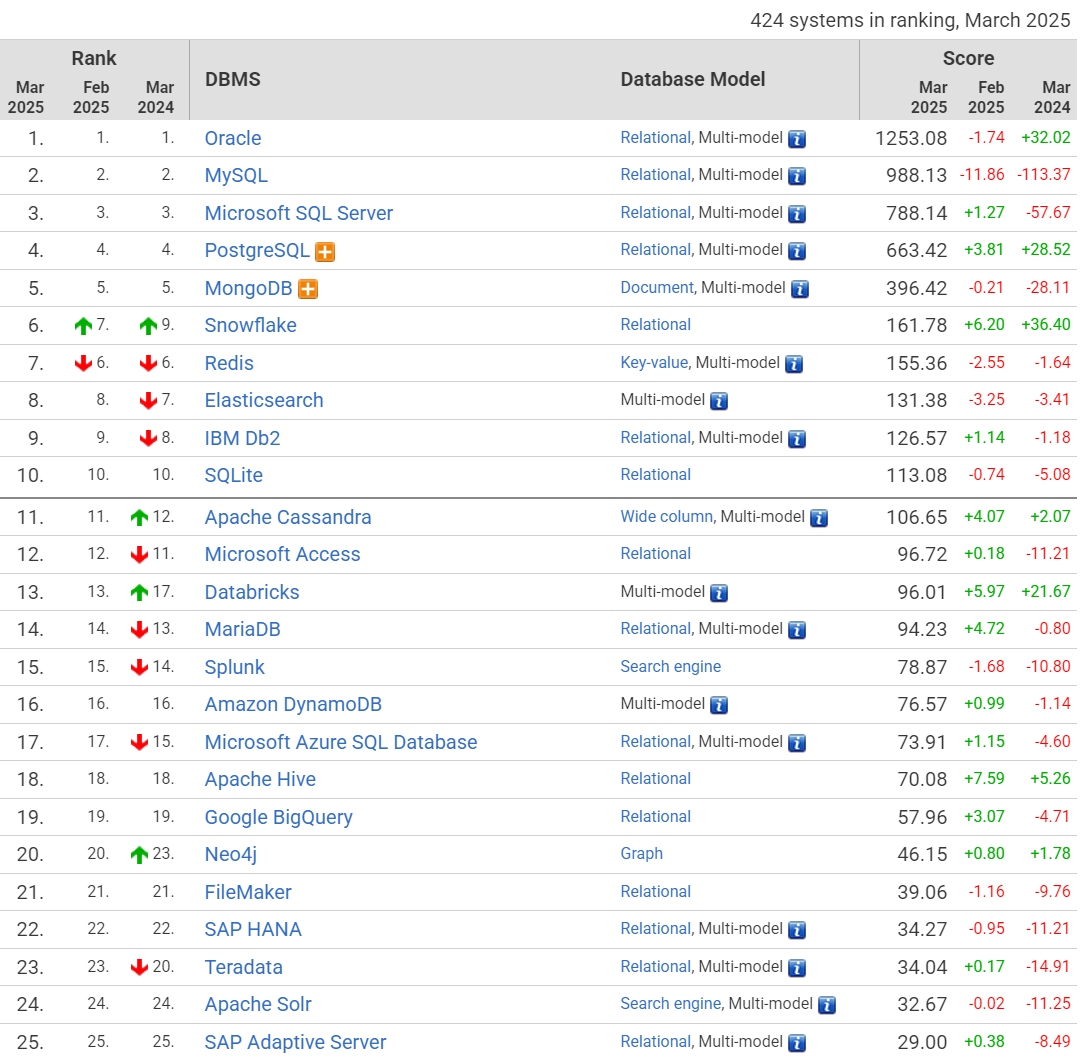This screenshot has height=1059, width=1083.
Task: Click the orange plus icon beside MongoDB
Action: [x=308, y=289]
